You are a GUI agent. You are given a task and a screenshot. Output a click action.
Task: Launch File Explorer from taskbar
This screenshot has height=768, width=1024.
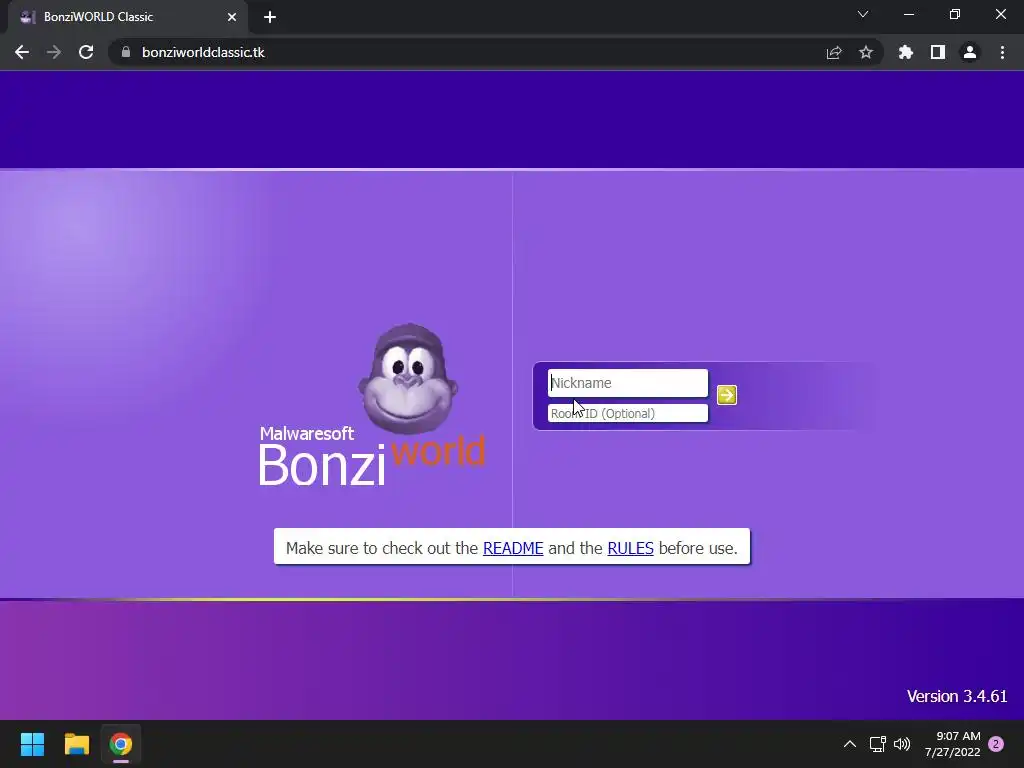coord(76,744)
